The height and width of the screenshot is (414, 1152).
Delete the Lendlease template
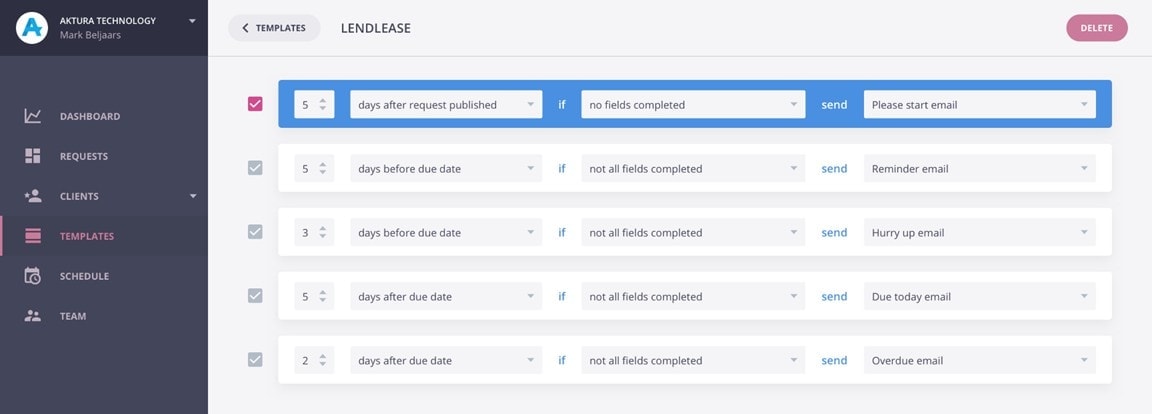[1097, 28]
